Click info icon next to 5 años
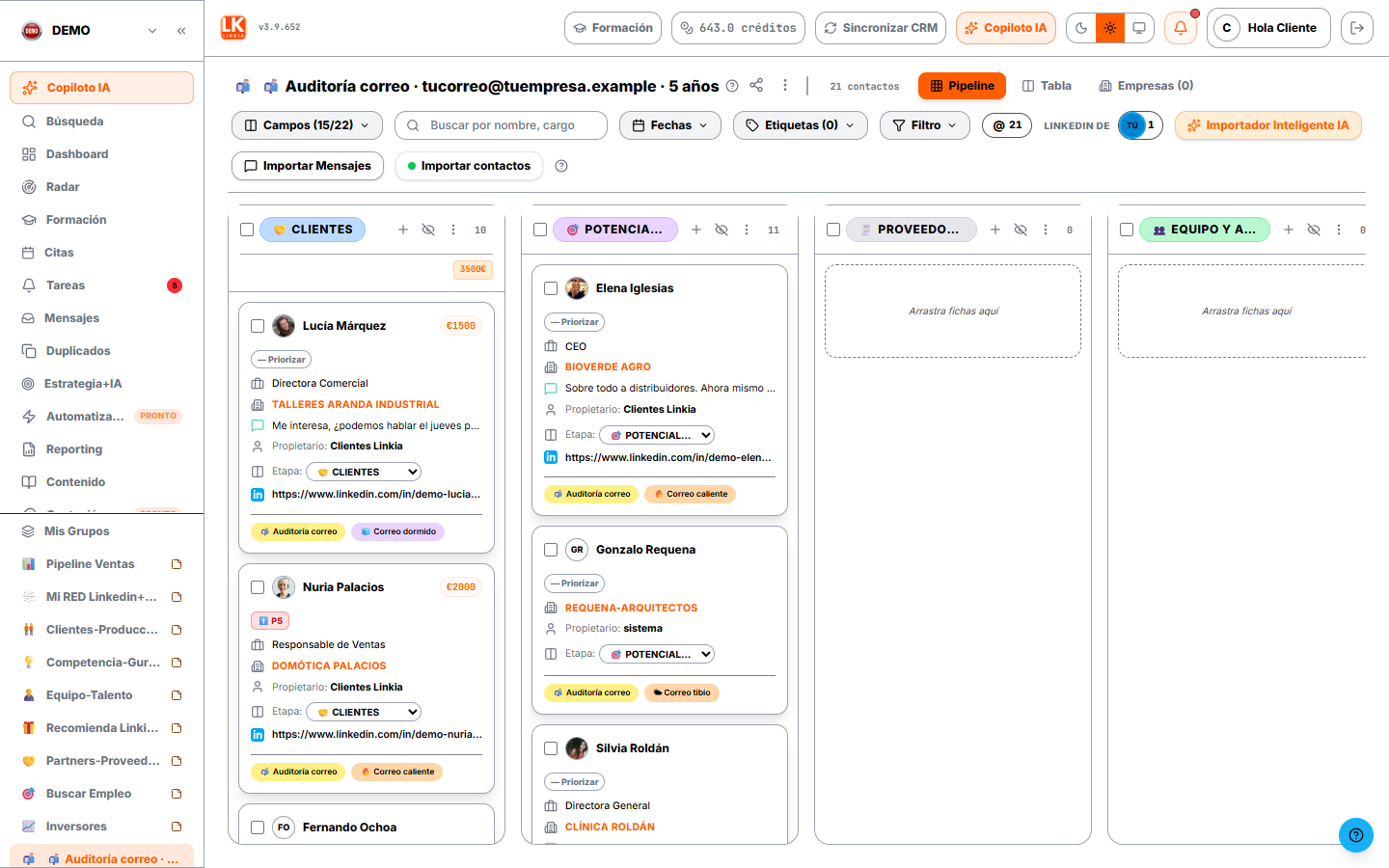 [x=732, y=86]
